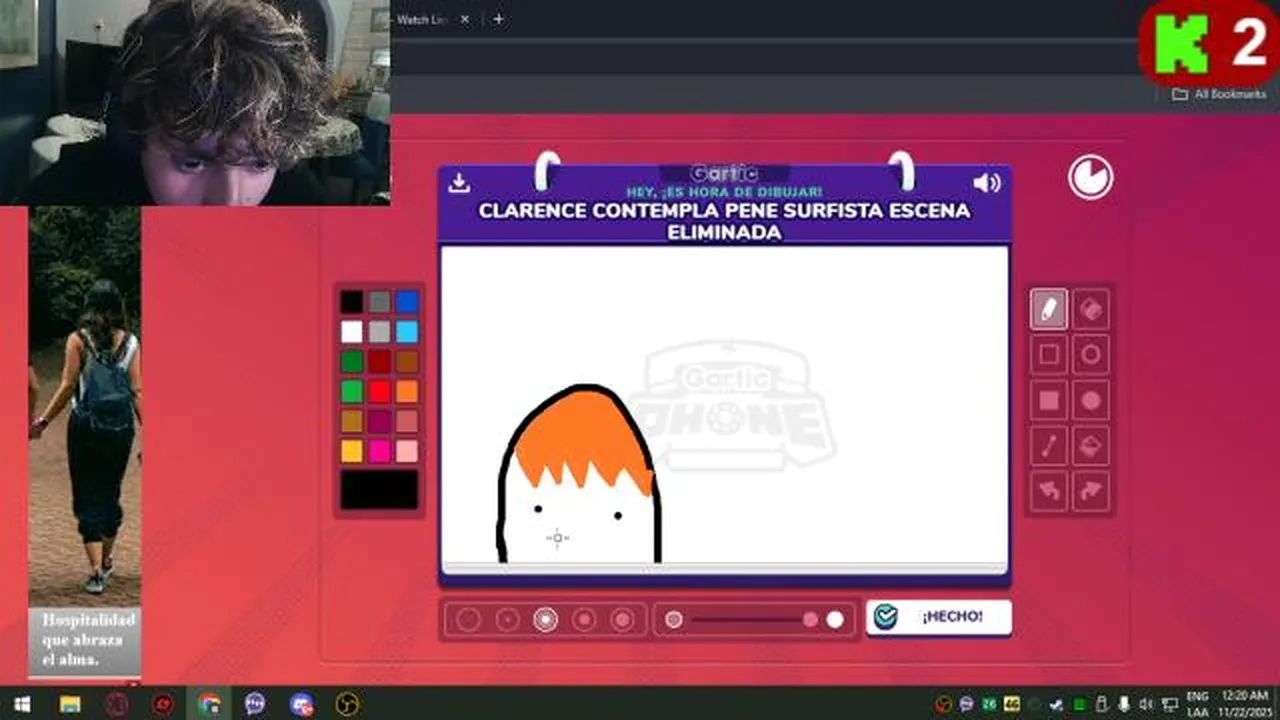Undo the last drawing stroke
1280x720 pixels.
[1049, 491]
